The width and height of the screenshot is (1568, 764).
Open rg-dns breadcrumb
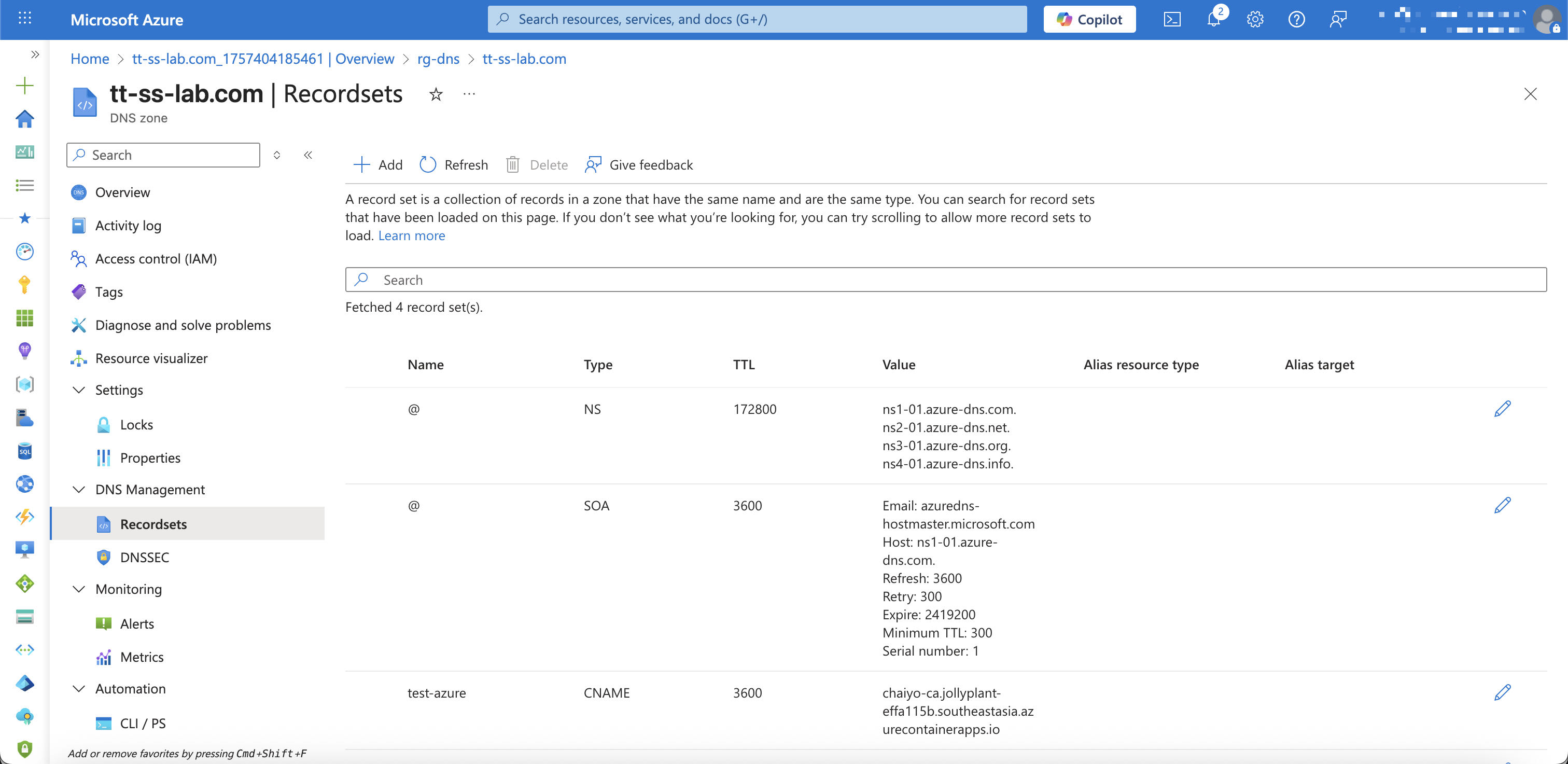438,59
